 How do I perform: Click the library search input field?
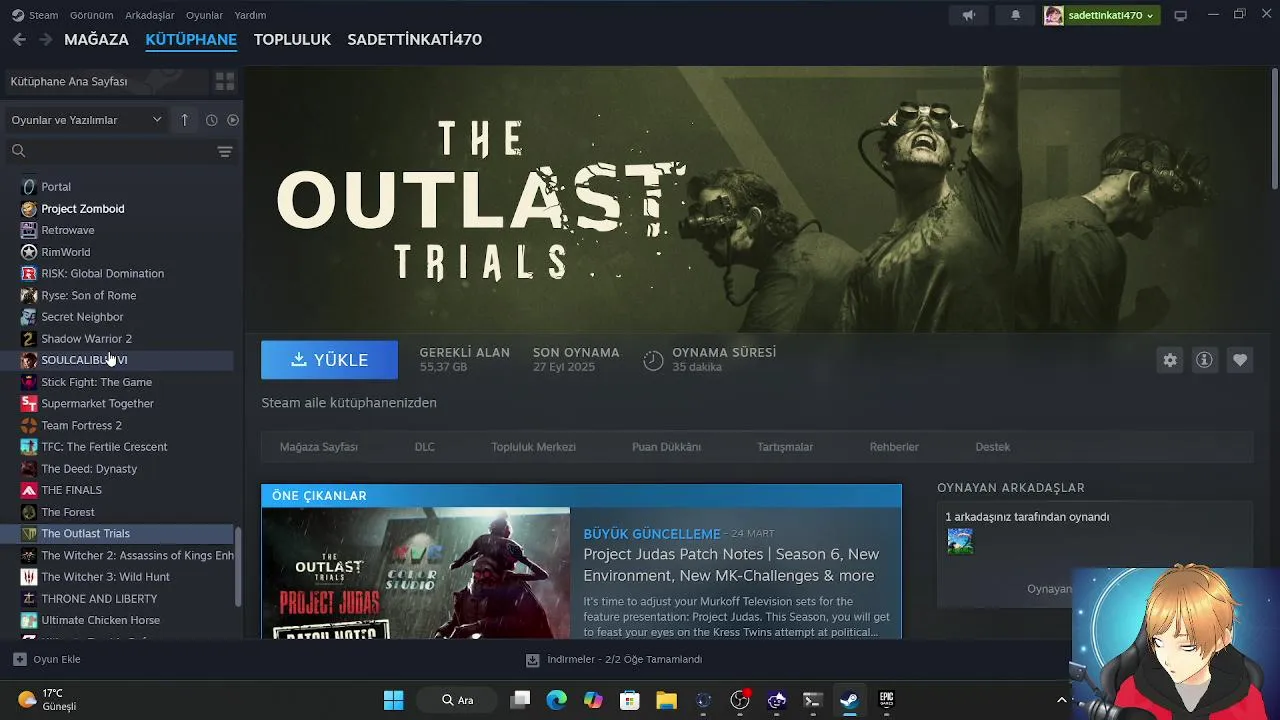(120, 151)
